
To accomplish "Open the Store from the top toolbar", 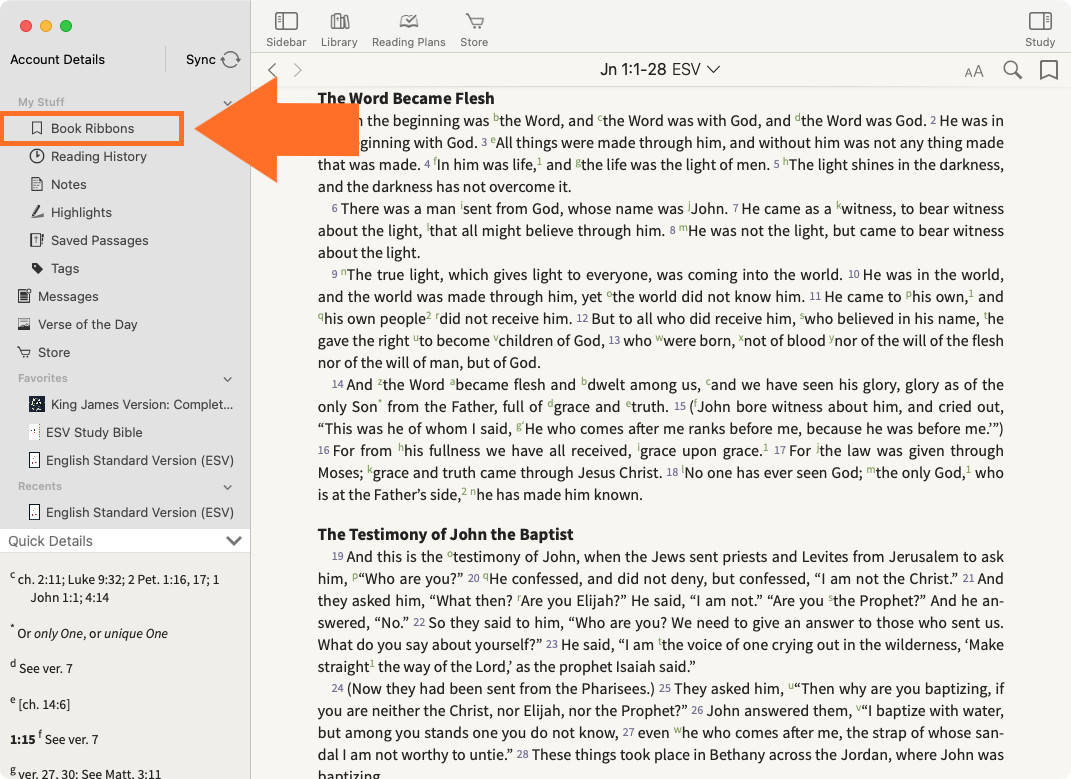I will coord(474,30).
